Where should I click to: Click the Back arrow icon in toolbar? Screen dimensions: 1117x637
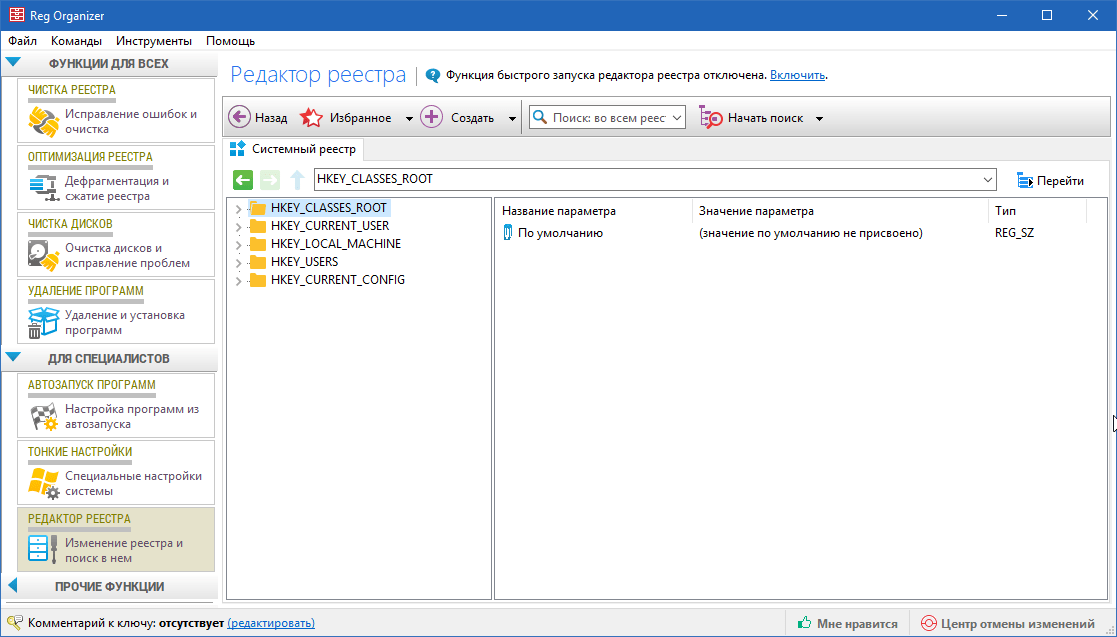pos(240,117)
